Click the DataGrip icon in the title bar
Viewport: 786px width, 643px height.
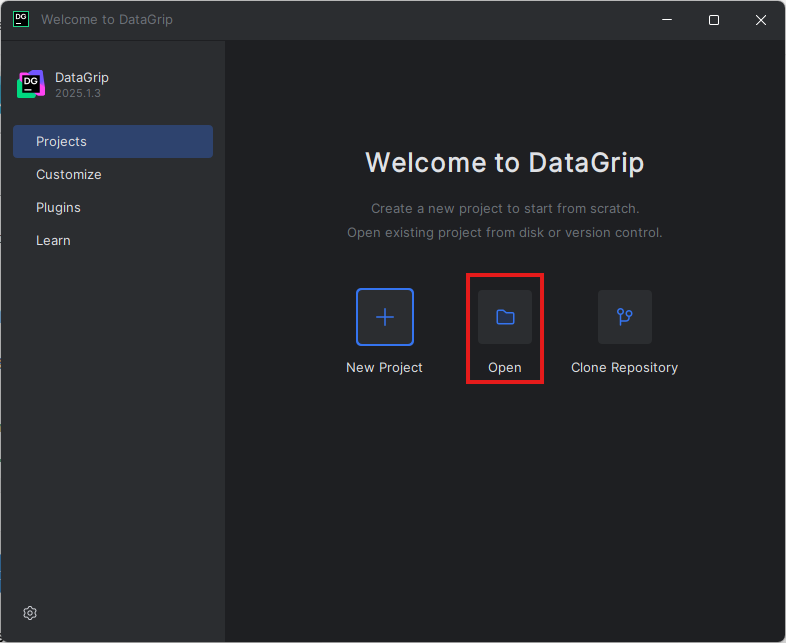pos(21,20)
